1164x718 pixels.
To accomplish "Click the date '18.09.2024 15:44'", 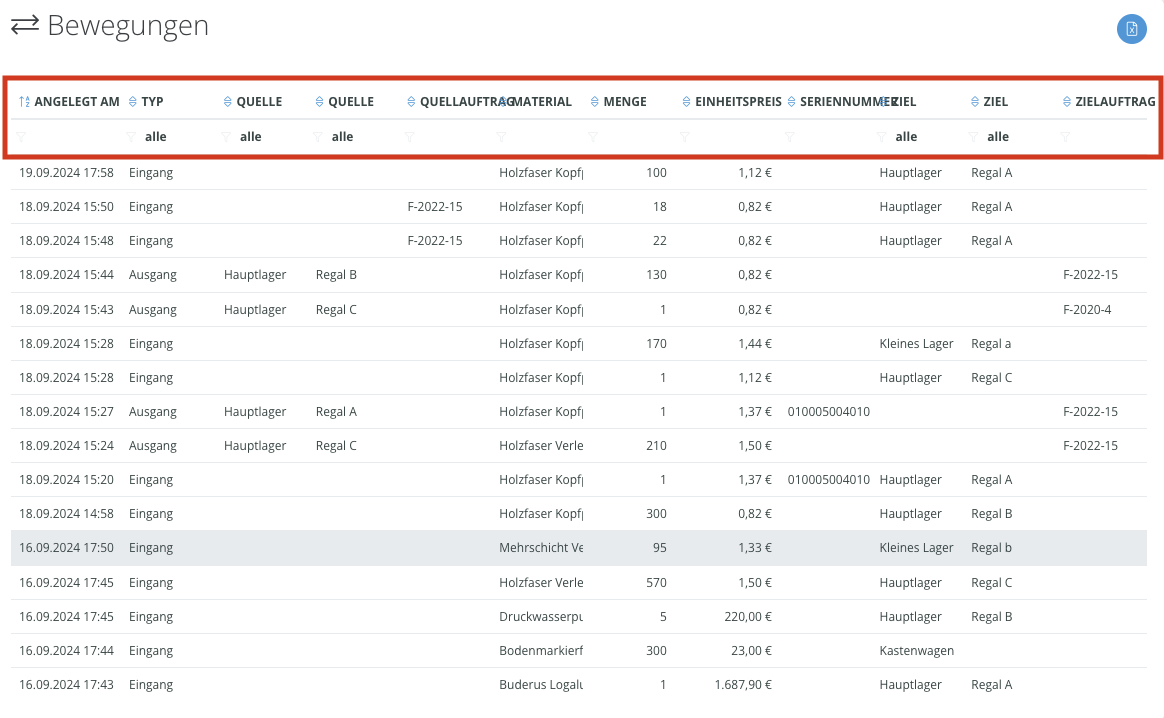I will point(66,275).
